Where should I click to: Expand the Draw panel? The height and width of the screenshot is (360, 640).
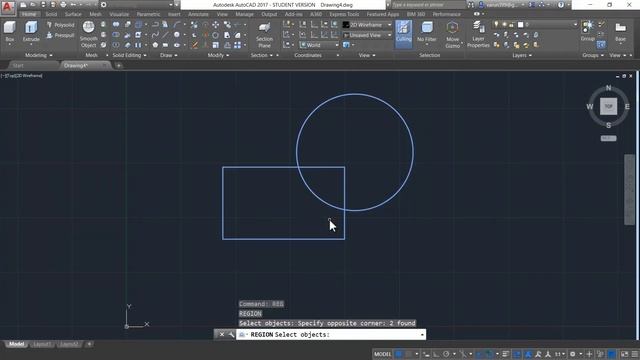169,55
